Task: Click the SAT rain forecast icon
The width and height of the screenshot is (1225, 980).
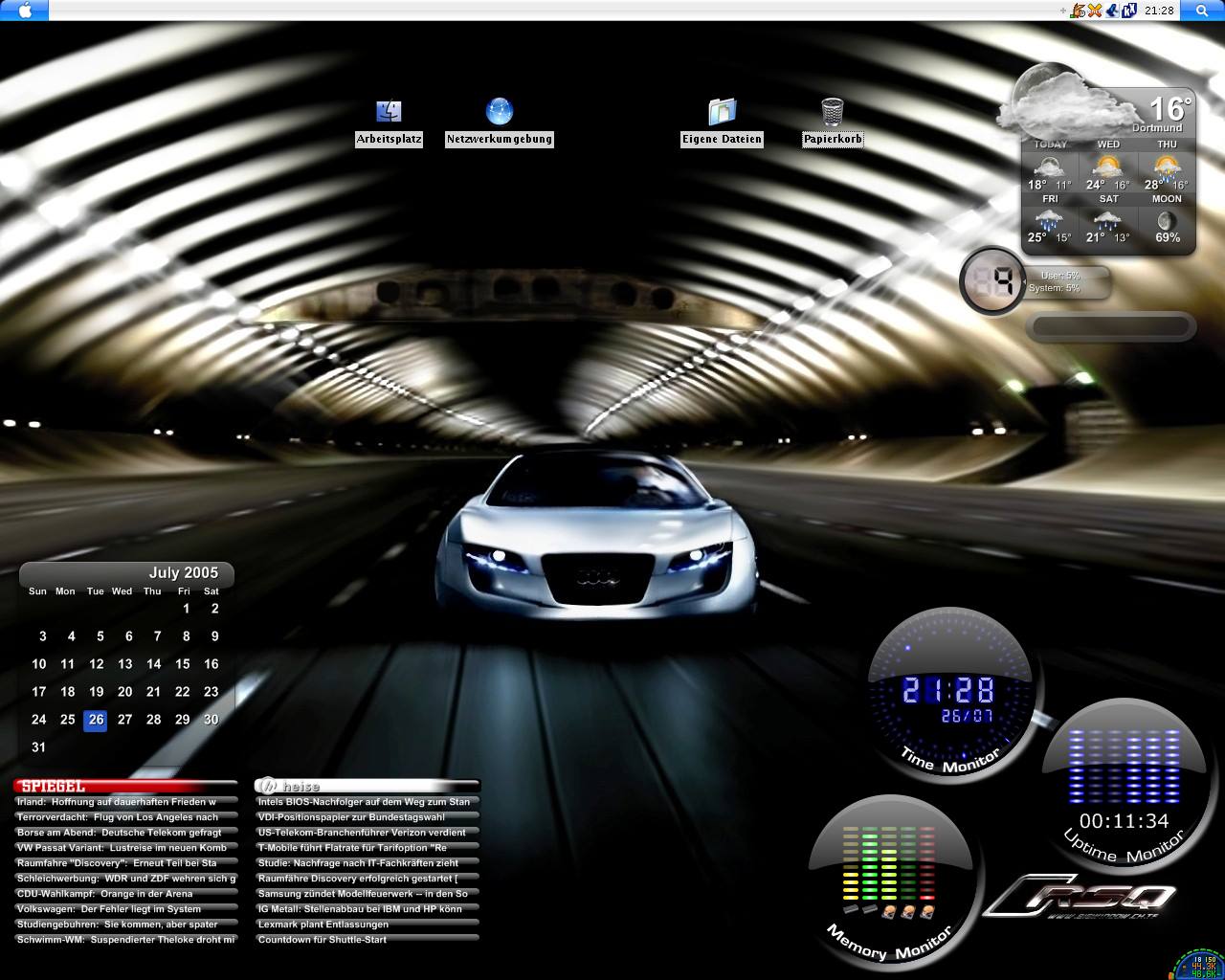Action: point(1108,220)
